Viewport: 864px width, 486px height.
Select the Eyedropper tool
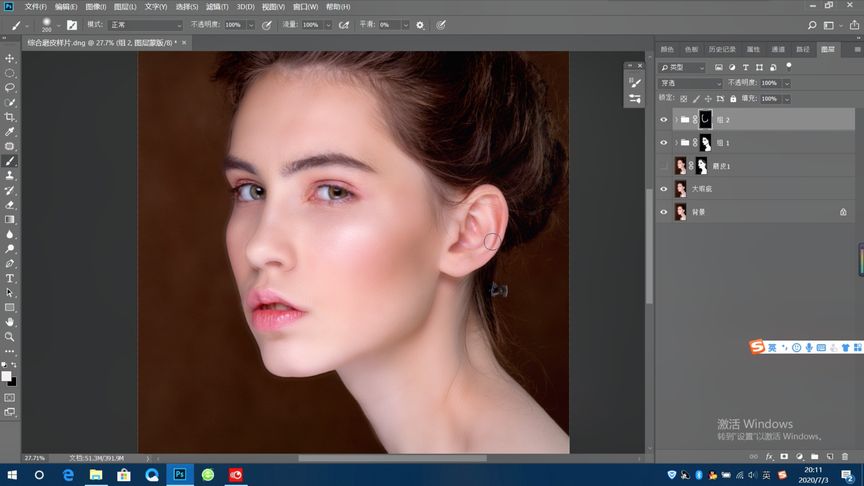pyautogui.click(x=10, y=132)
